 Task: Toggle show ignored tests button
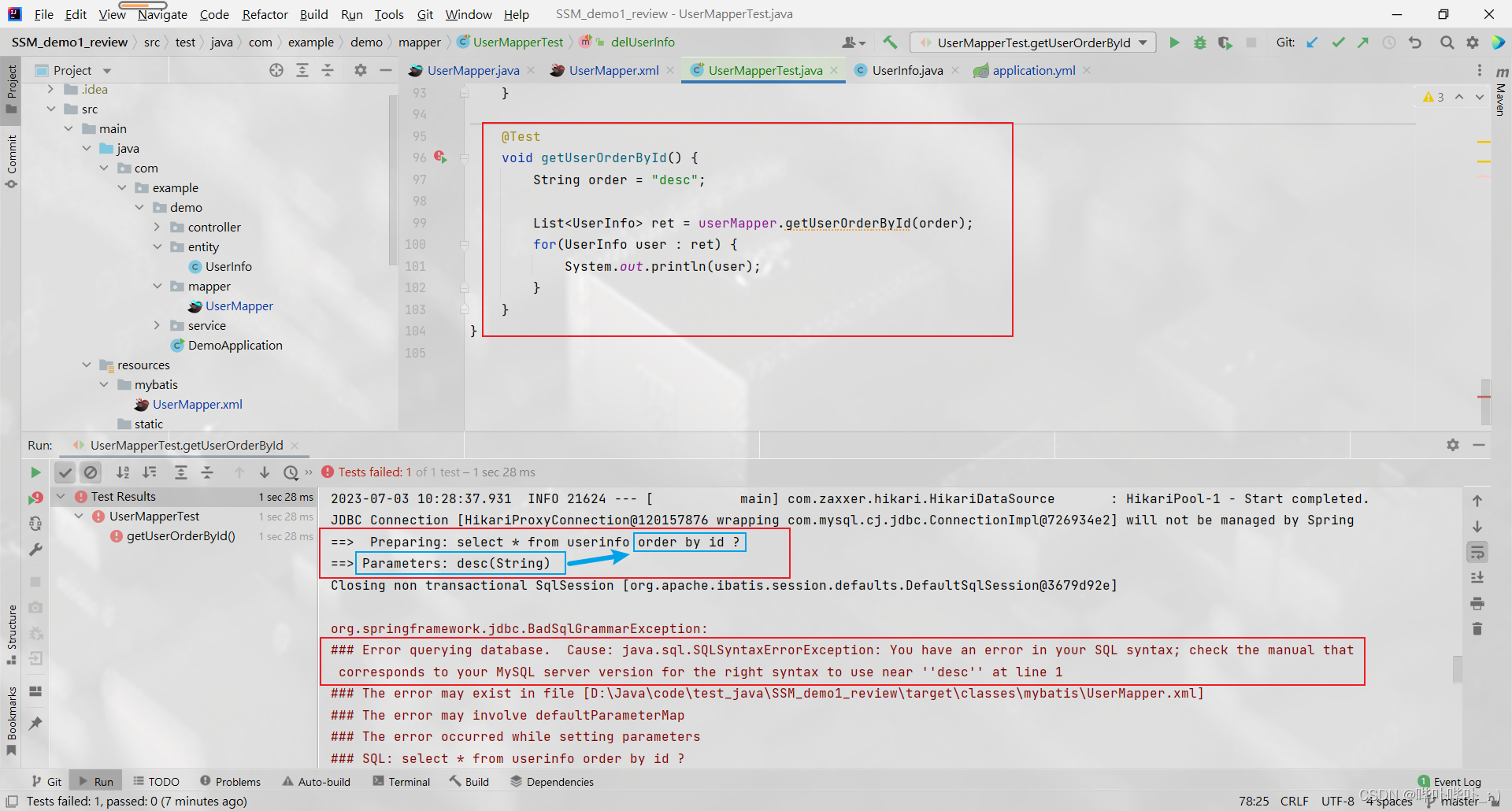click(x=91, y=472)
